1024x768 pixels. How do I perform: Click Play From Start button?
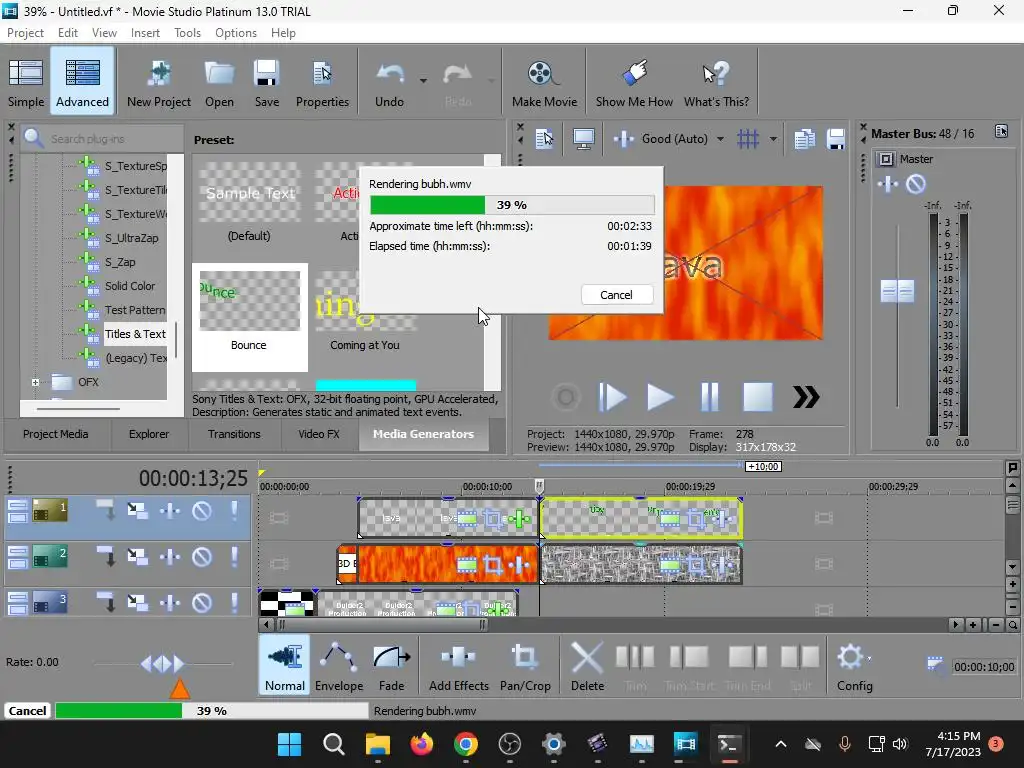(612, 396)
